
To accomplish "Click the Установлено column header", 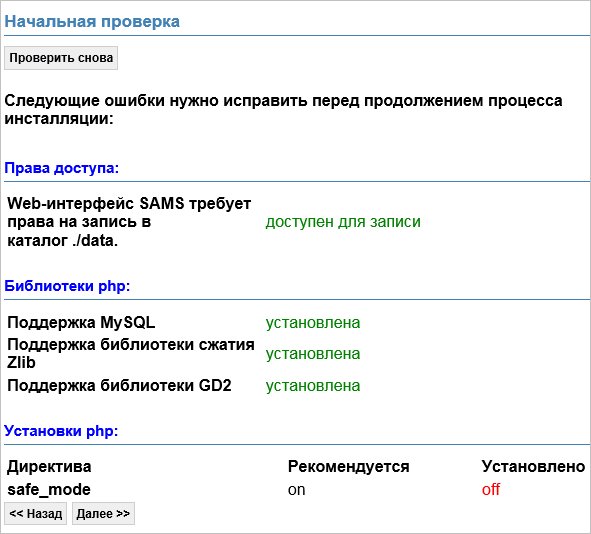I will pyautogui.click(x=533, y=467).
